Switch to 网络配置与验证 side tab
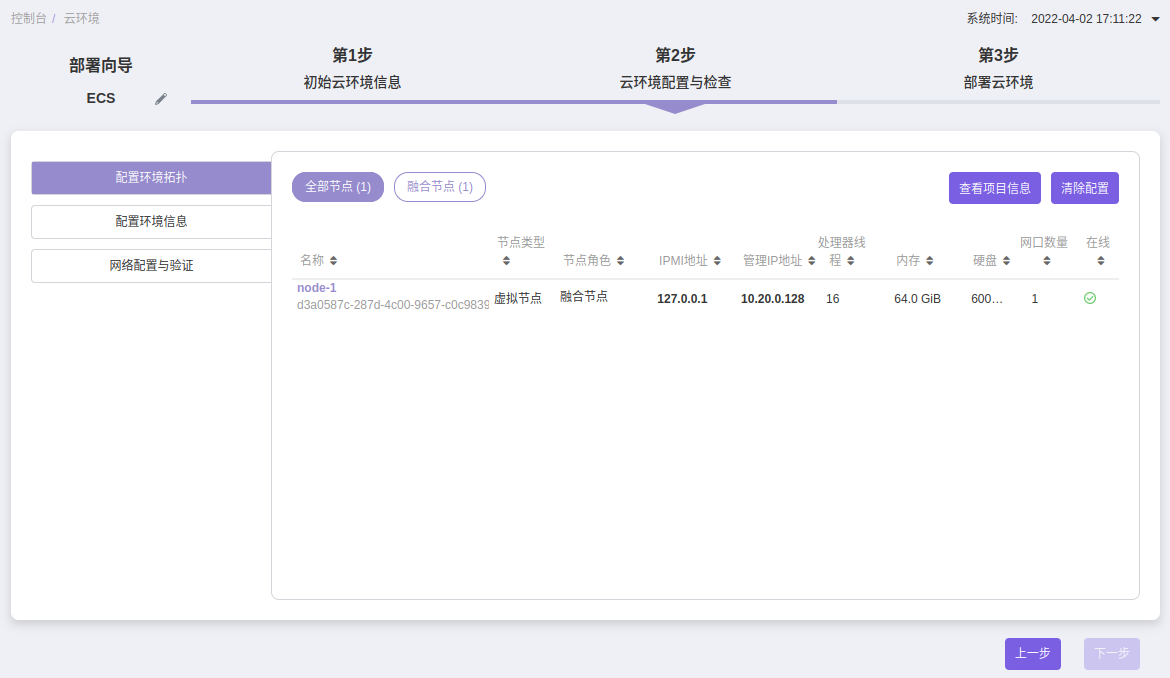 [x=151, y=266]
